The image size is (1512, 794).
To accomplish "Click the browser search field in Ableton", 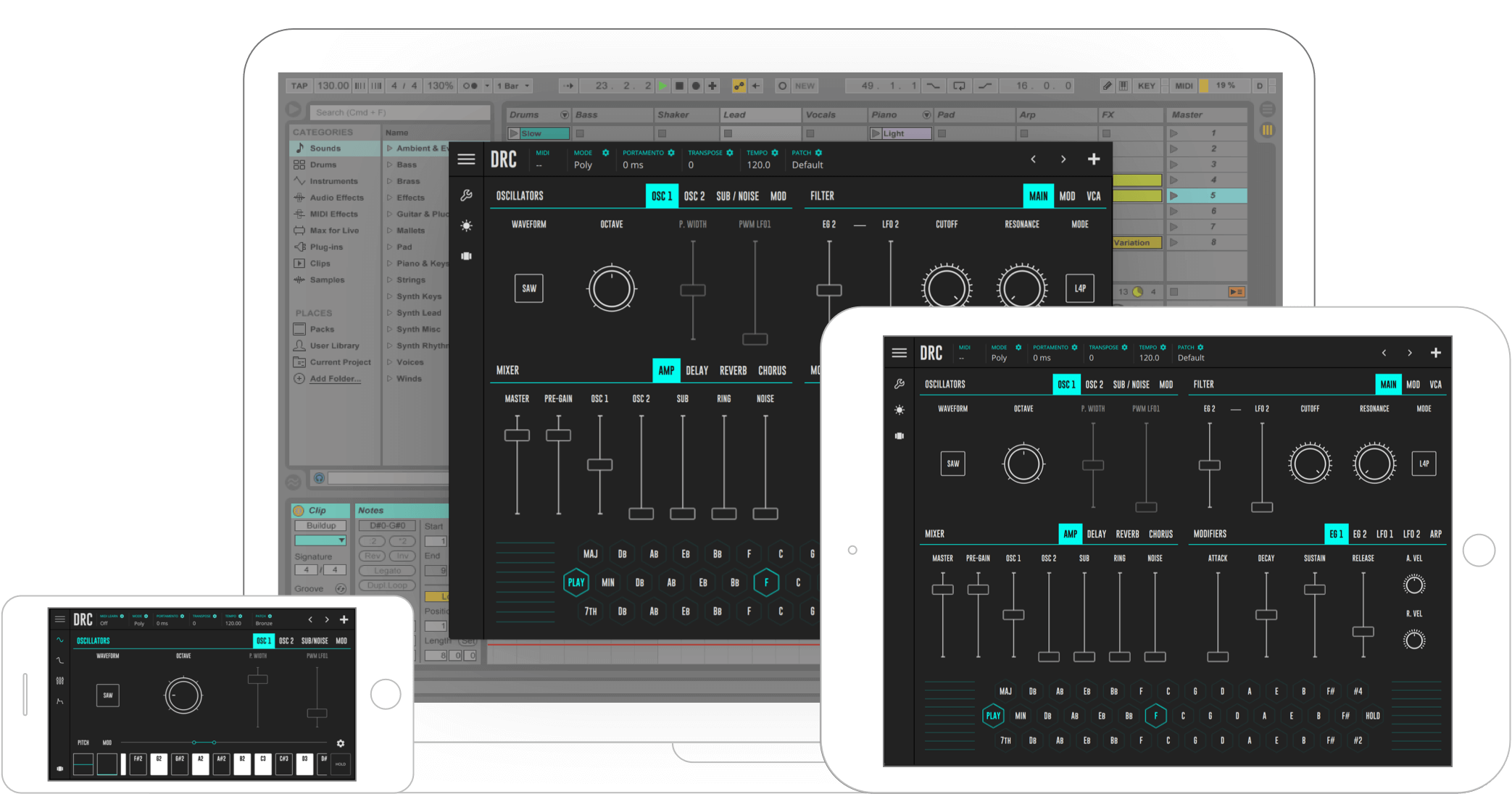I will coord(399,112).
